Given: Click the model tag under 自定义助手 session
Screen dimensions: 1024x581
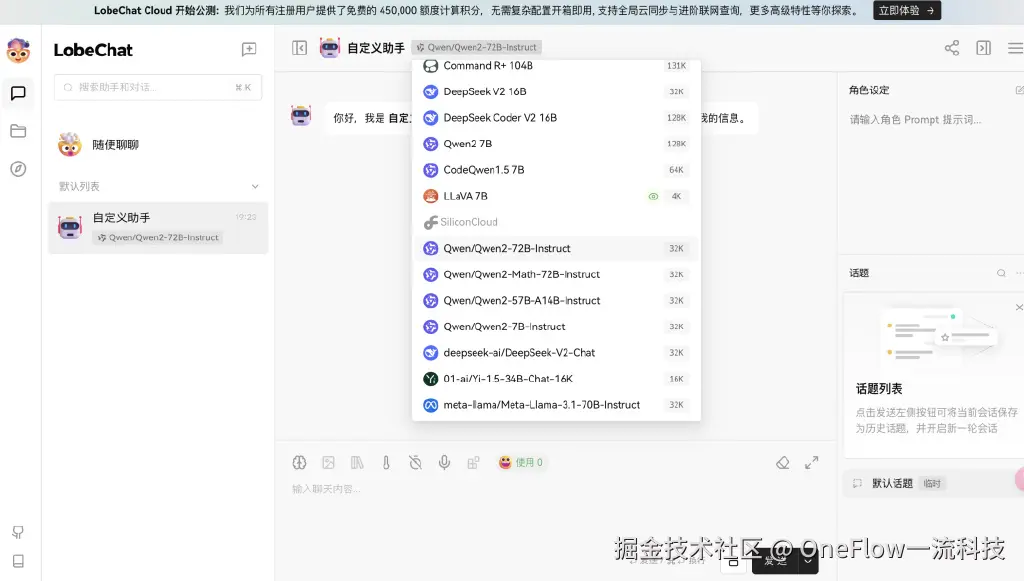Looking at the screenshot, I should 157,238.
